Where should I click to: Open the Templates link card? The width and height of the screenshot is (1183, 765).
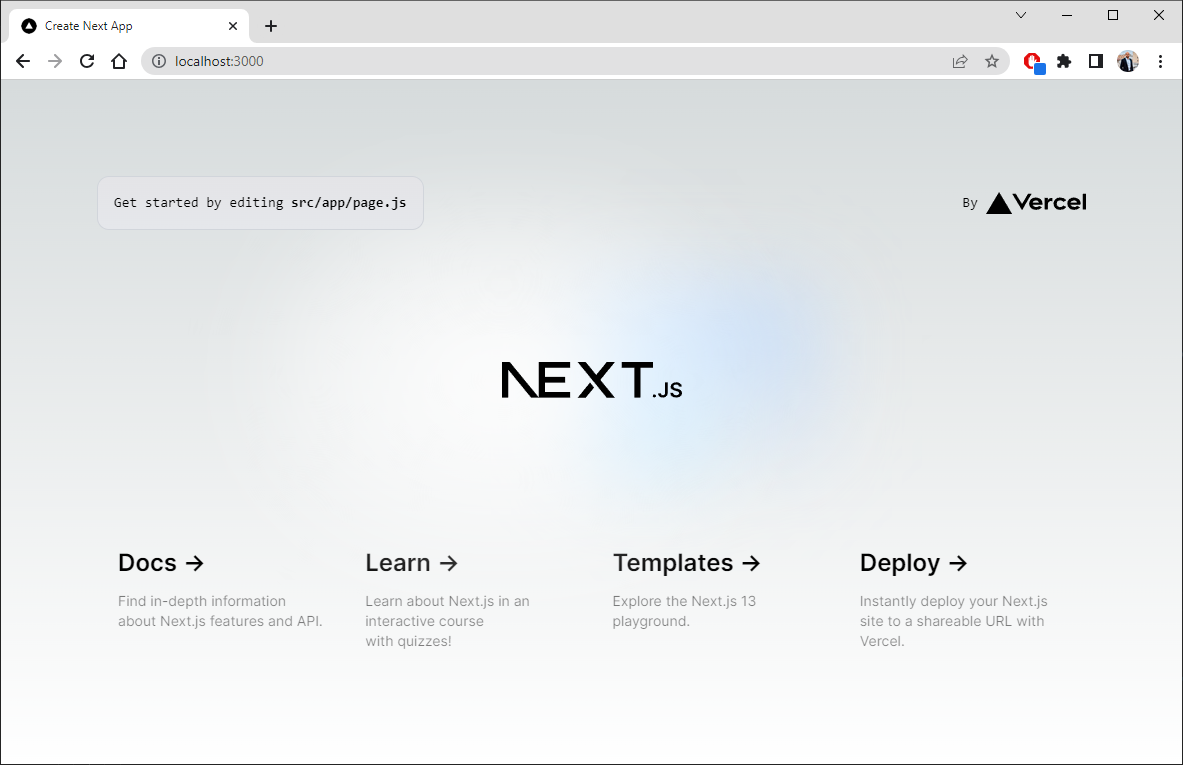(x=715, y=591)
